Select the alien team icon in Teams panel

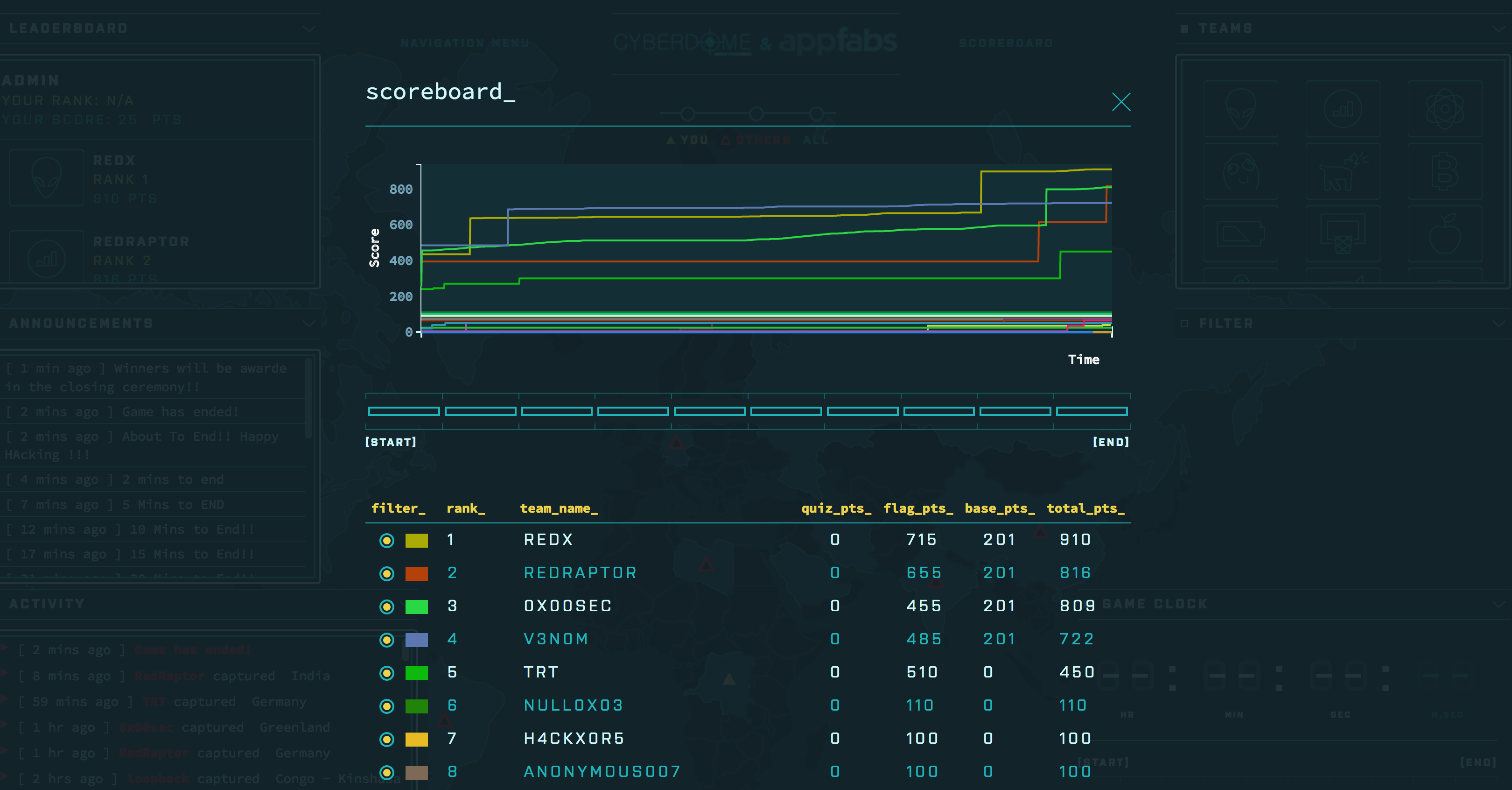(1241, 108)
